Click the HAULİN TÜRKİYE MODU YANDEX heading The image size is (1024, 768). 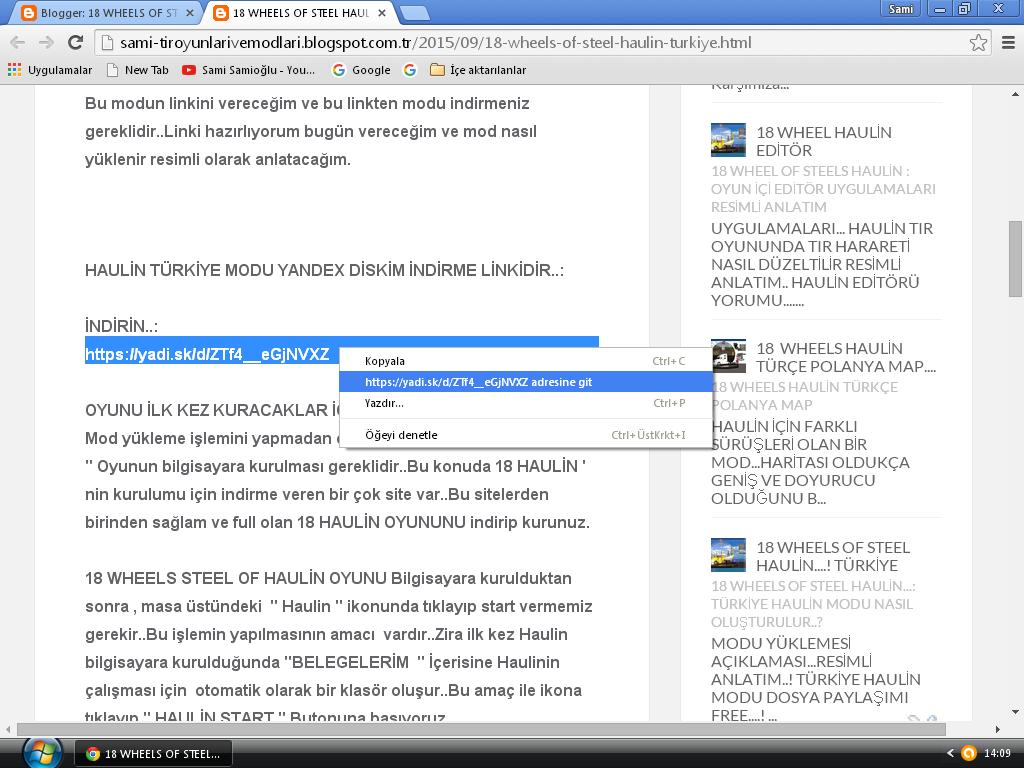(325, 270)
